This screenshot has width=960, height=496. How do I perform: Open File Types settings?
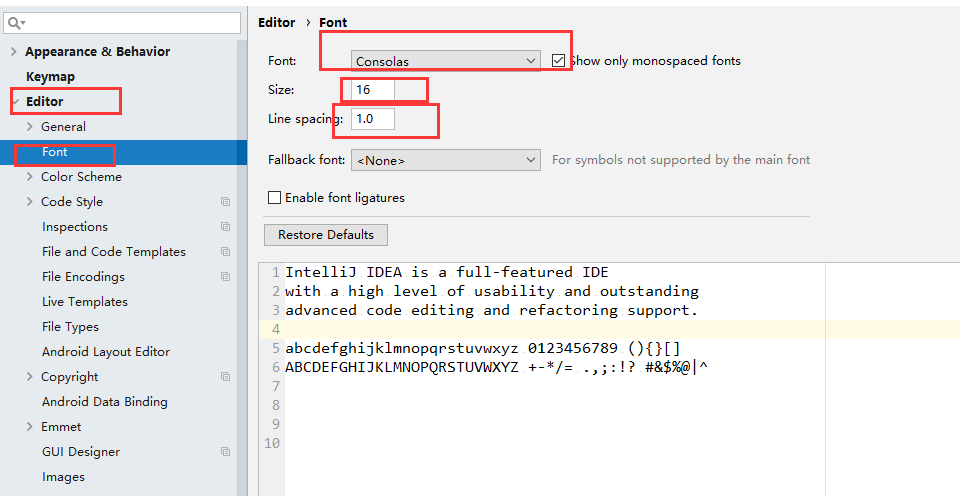[70, 327]
